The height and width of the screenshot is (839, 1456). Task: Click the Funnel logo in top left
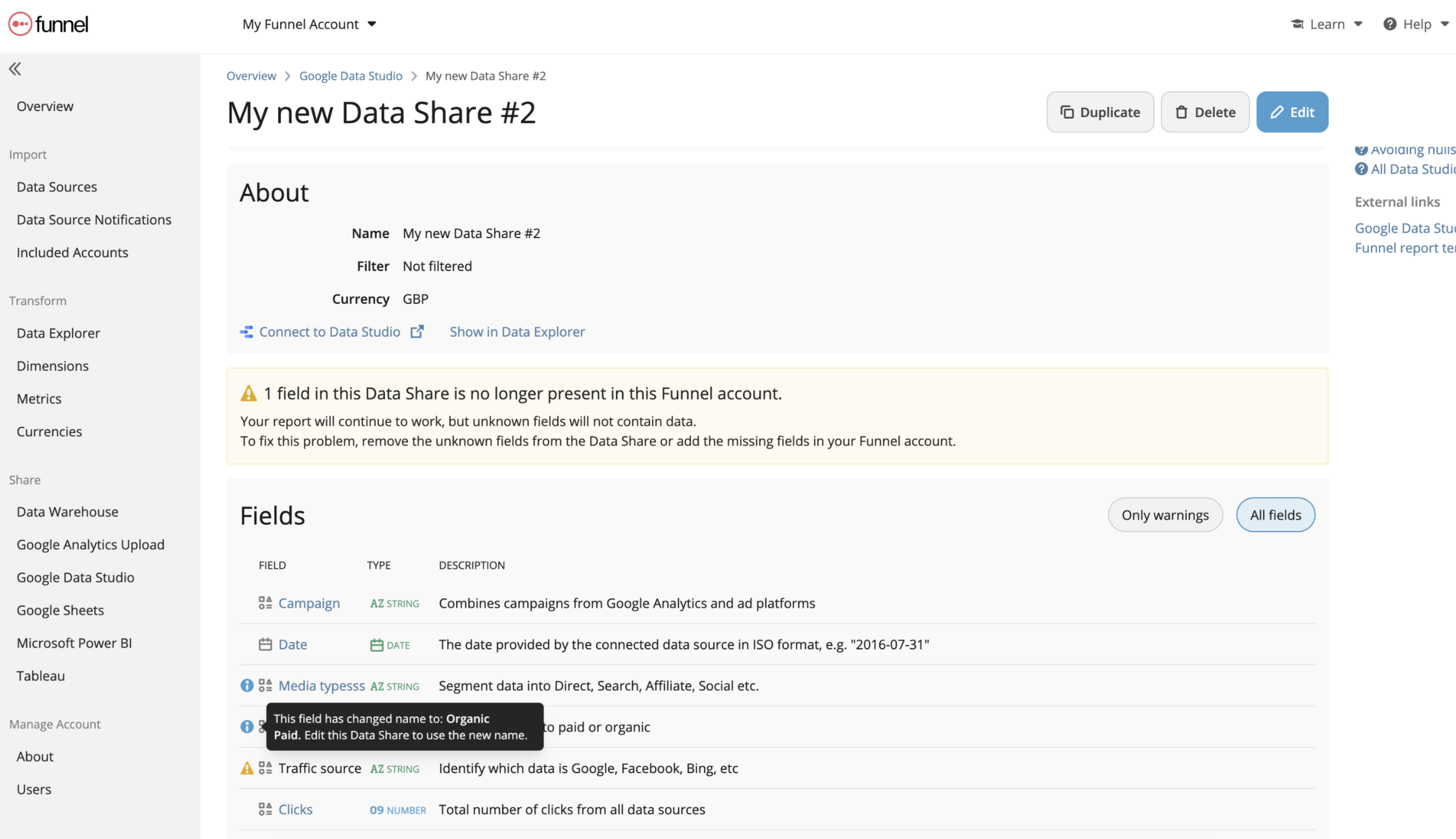(x=48, y=25)
